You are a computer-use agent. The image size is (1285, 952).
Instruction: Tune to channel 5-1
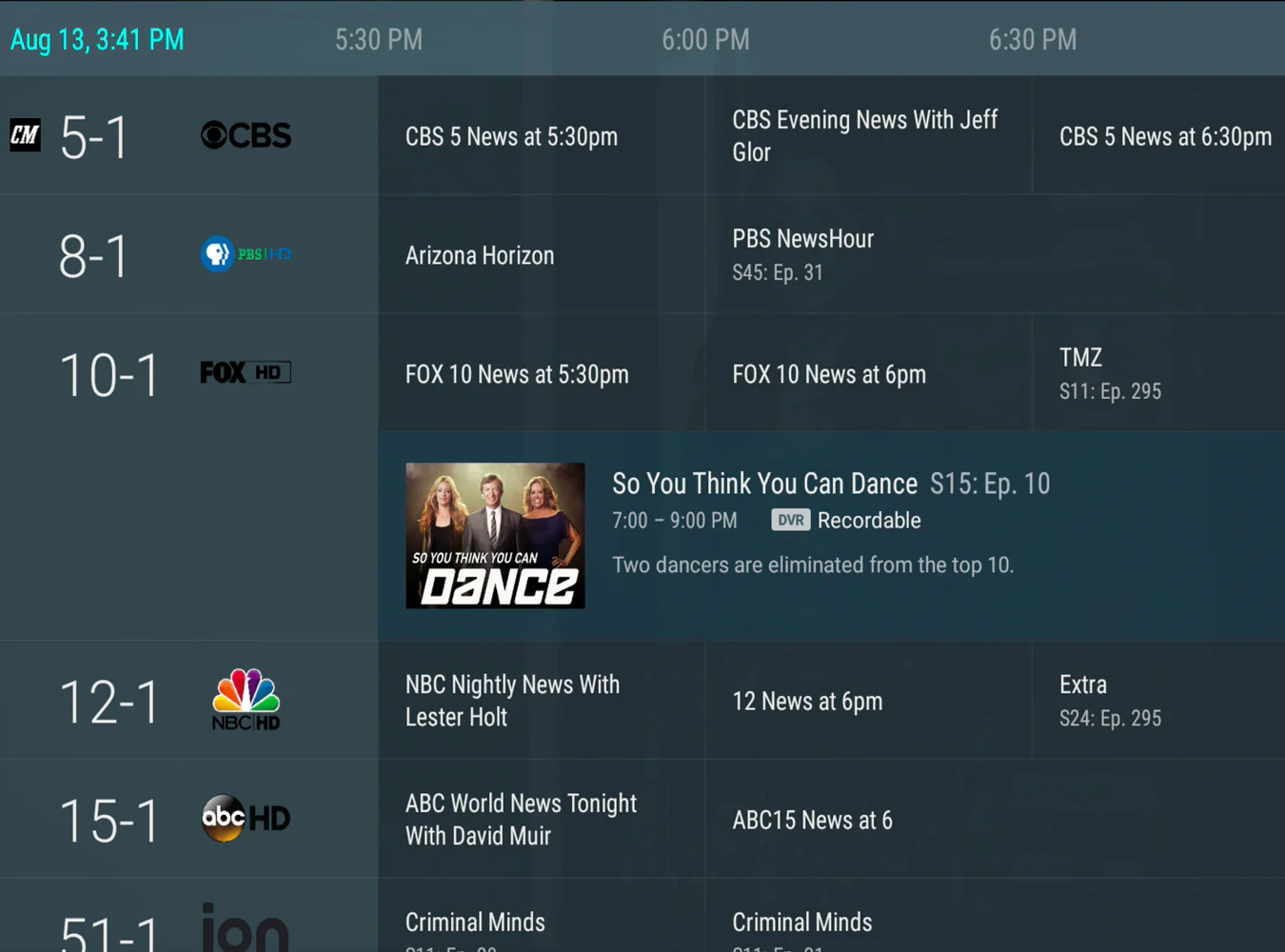pos(93,138)
